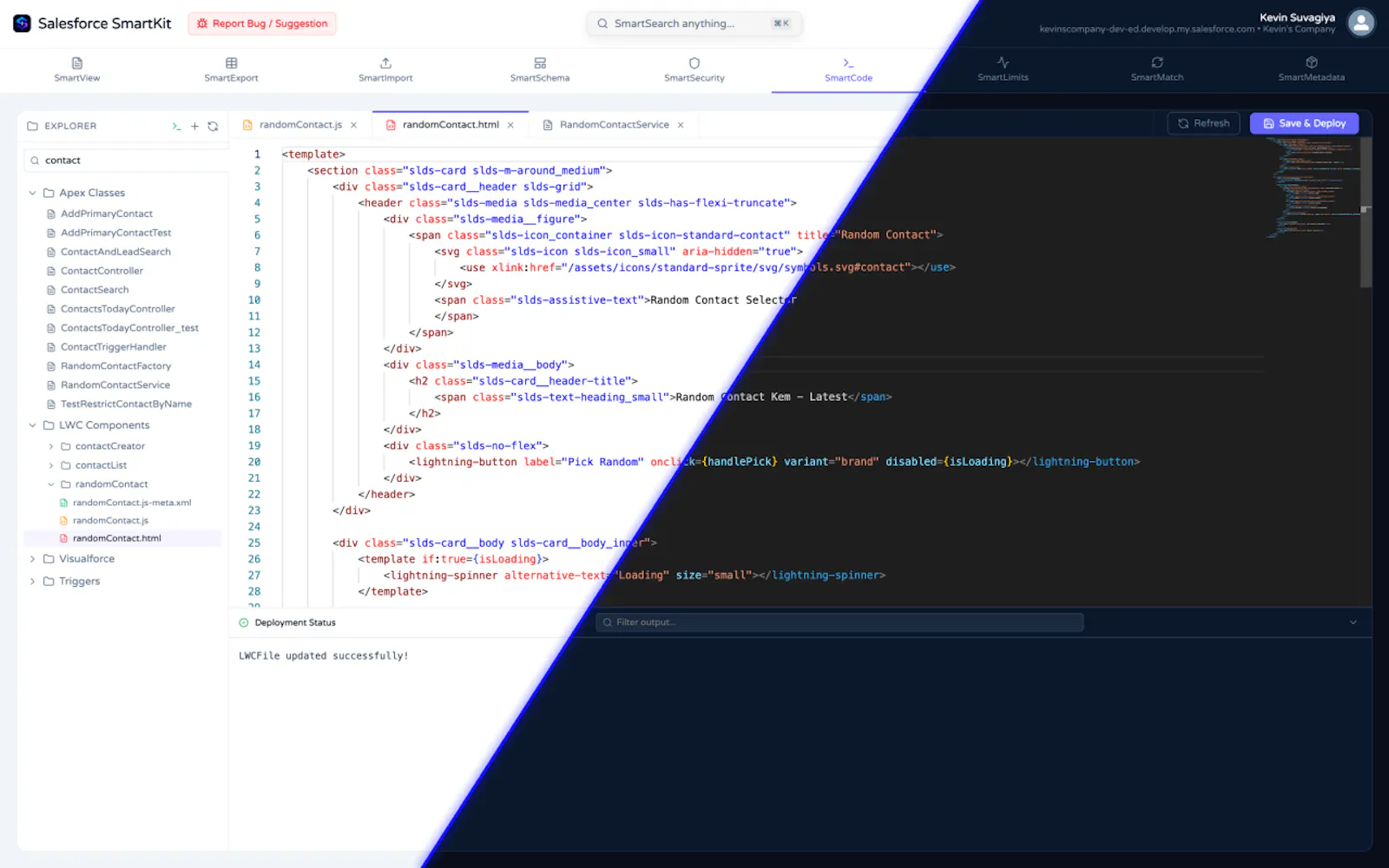This screenshot has width=1389, height=868.
Task: Open the SmartLimits tab
Action: click(x=1003, y=69)
